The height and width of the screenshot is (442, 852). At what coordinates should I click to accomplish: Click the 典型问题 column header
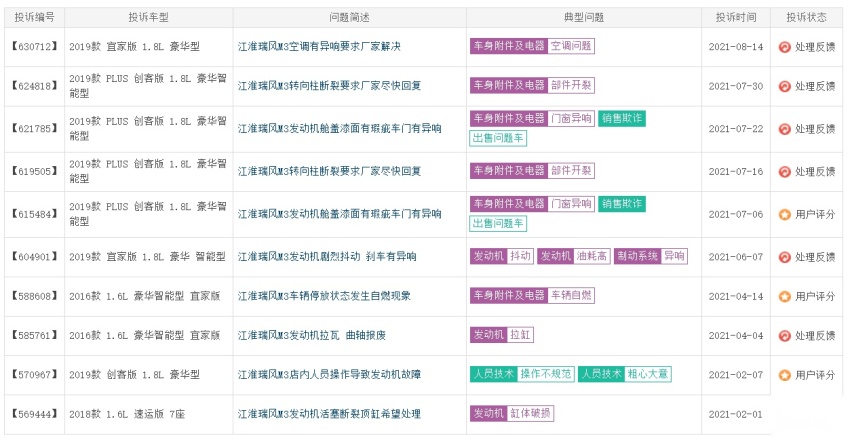click(x=584, y=17)
